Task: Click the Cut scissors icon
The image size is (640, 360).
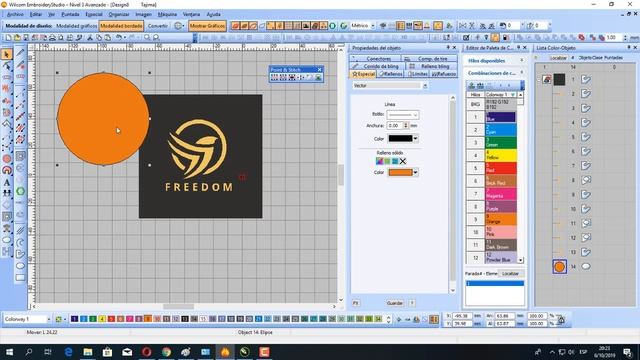Action: [x=90, y=38]
